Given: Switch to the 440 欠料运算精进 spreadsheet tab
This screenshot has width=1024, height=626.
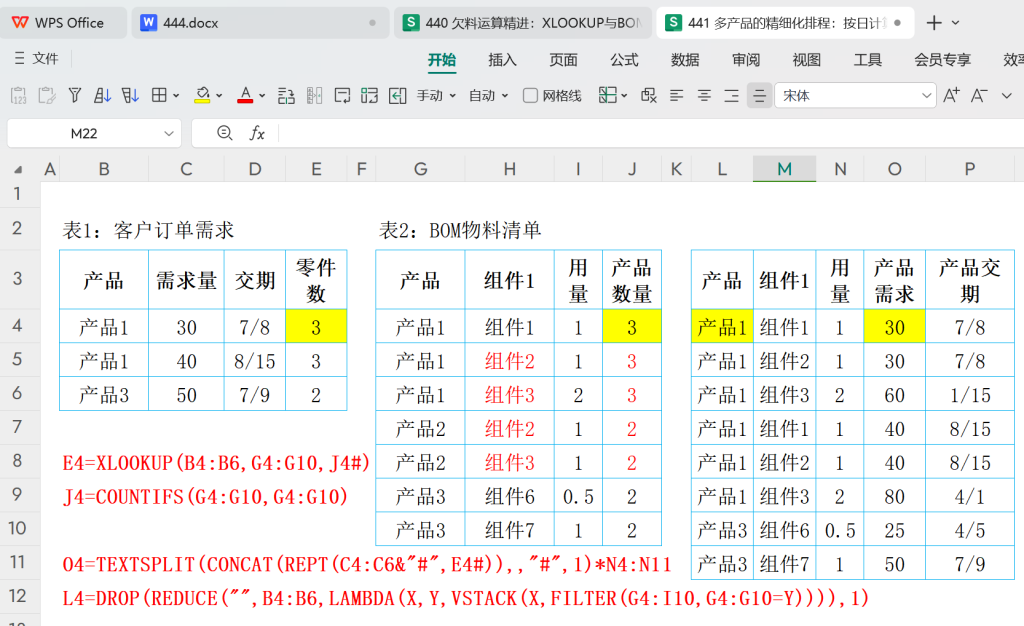Looking at the screenshot, I should [522, 23].
